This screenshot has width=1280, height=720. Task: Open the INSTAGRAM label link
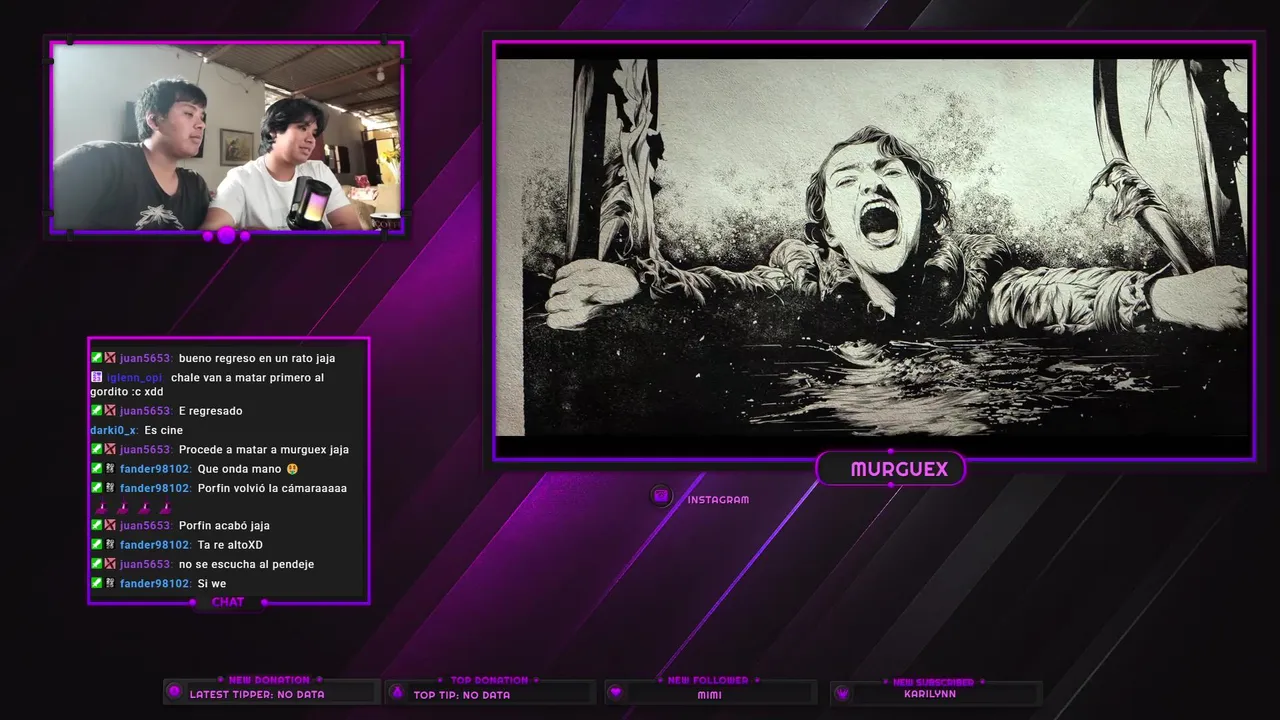click(x=718, y=499)
